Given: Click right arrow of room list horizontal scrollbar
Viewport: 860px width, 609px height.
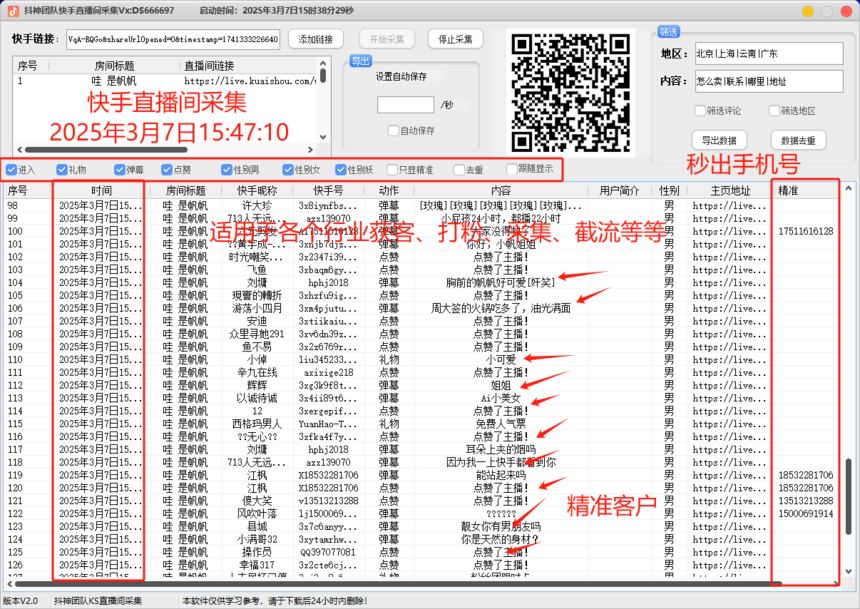Looking at the screenshot, I should click(310, 149).
